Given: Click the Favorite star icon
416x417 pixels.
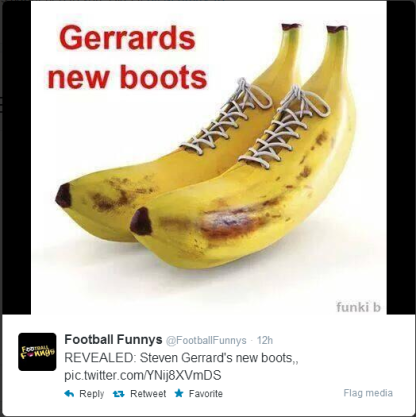Looking at the screenshot, I should click(179, 393).
